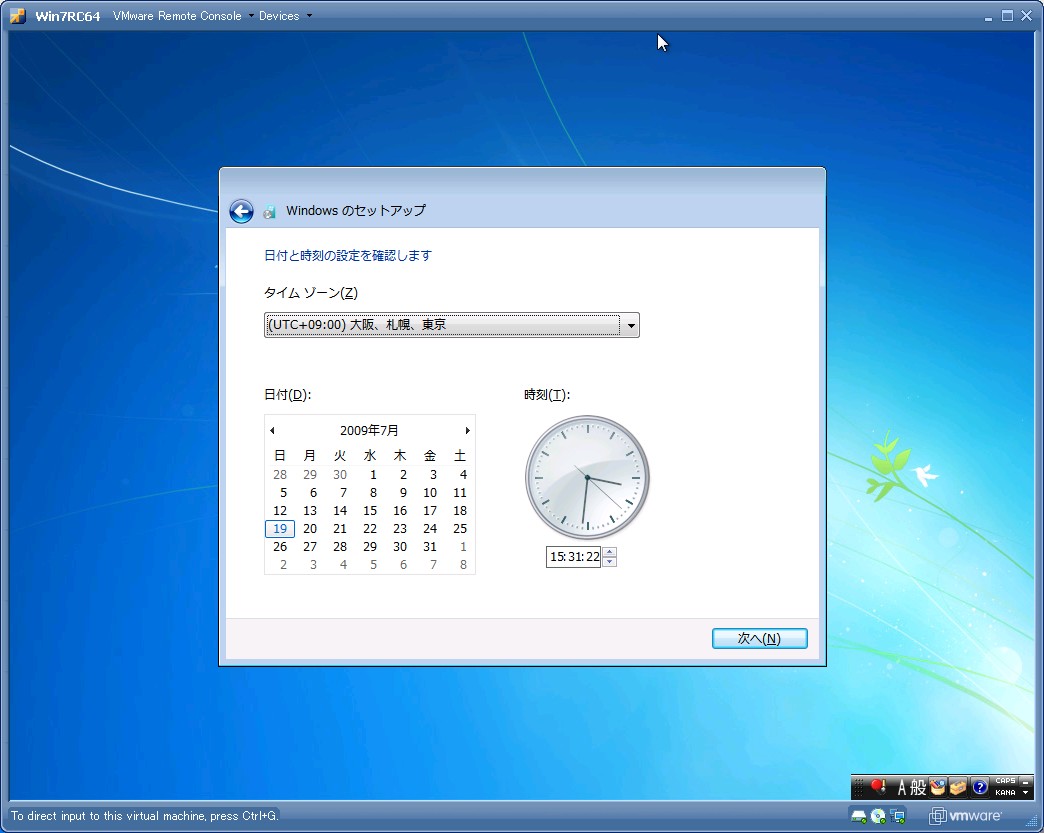This screenshot has height=833, width=1044.
Task: Click the 日 Sunday column header
Action: (x=280, y=455)
